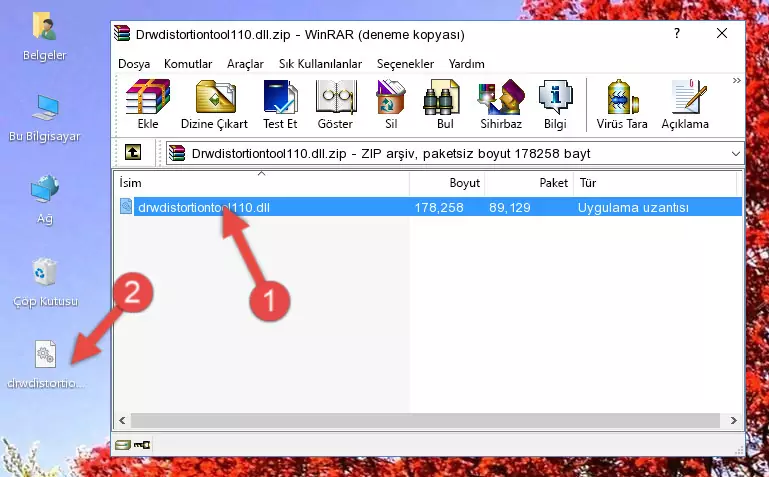The height and width of the screenshot is (477, 769).
Task: Sort files by İsim column header
Action: [x=262, y=183]
